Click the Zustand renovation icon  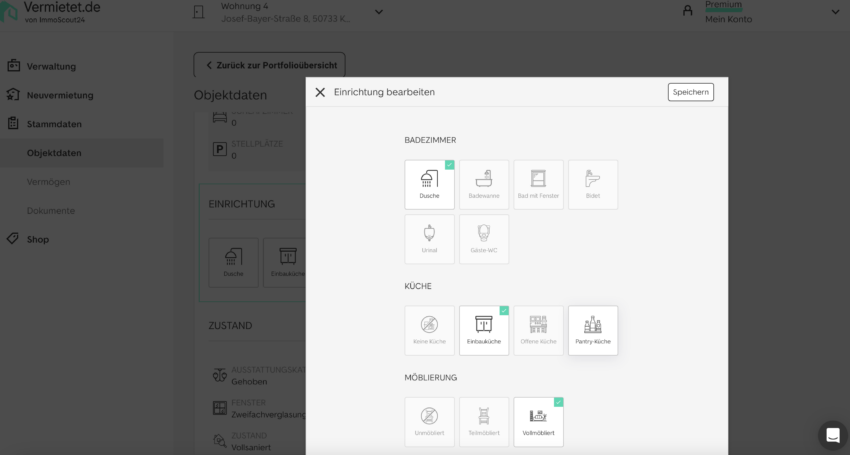coord(220,441)
